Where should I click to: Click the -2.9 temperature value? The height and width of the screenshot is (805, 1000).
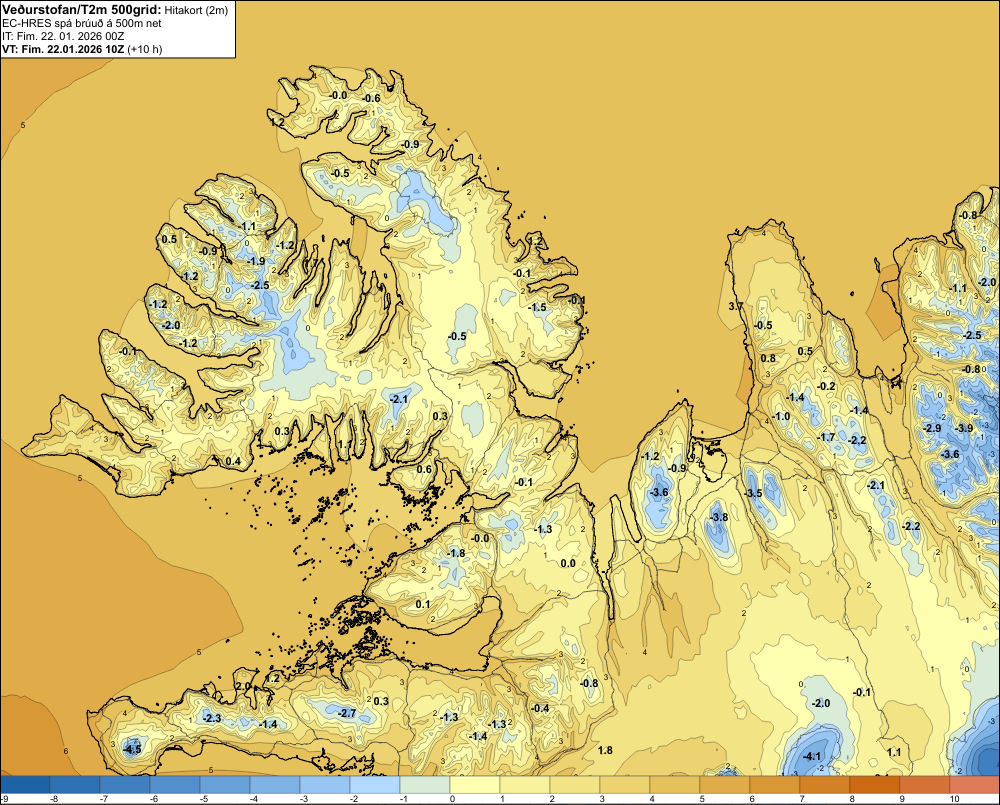[x=932, y=428]
